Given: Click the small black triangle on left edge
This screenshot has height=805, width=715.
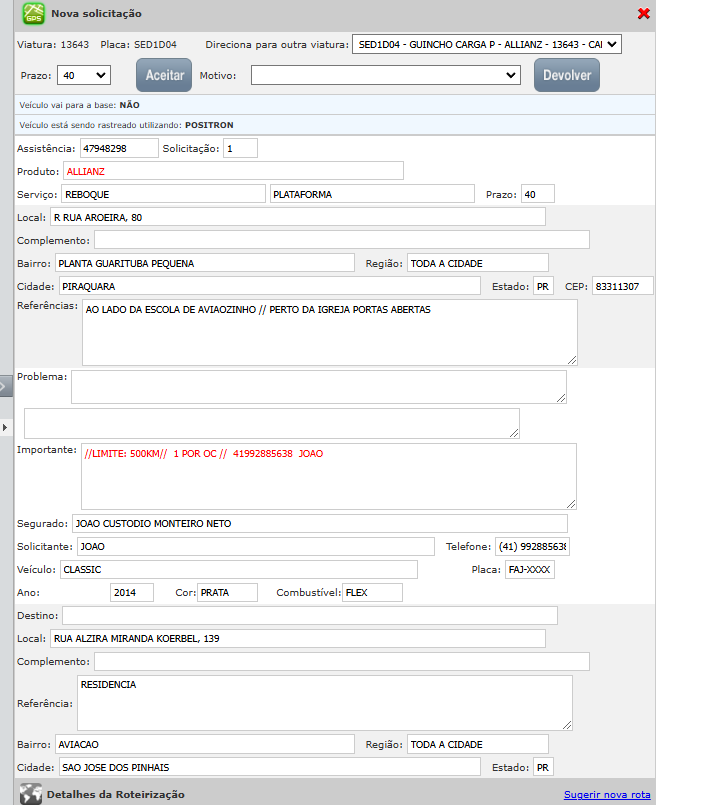Looking at the screenshot, I should 4,427.
